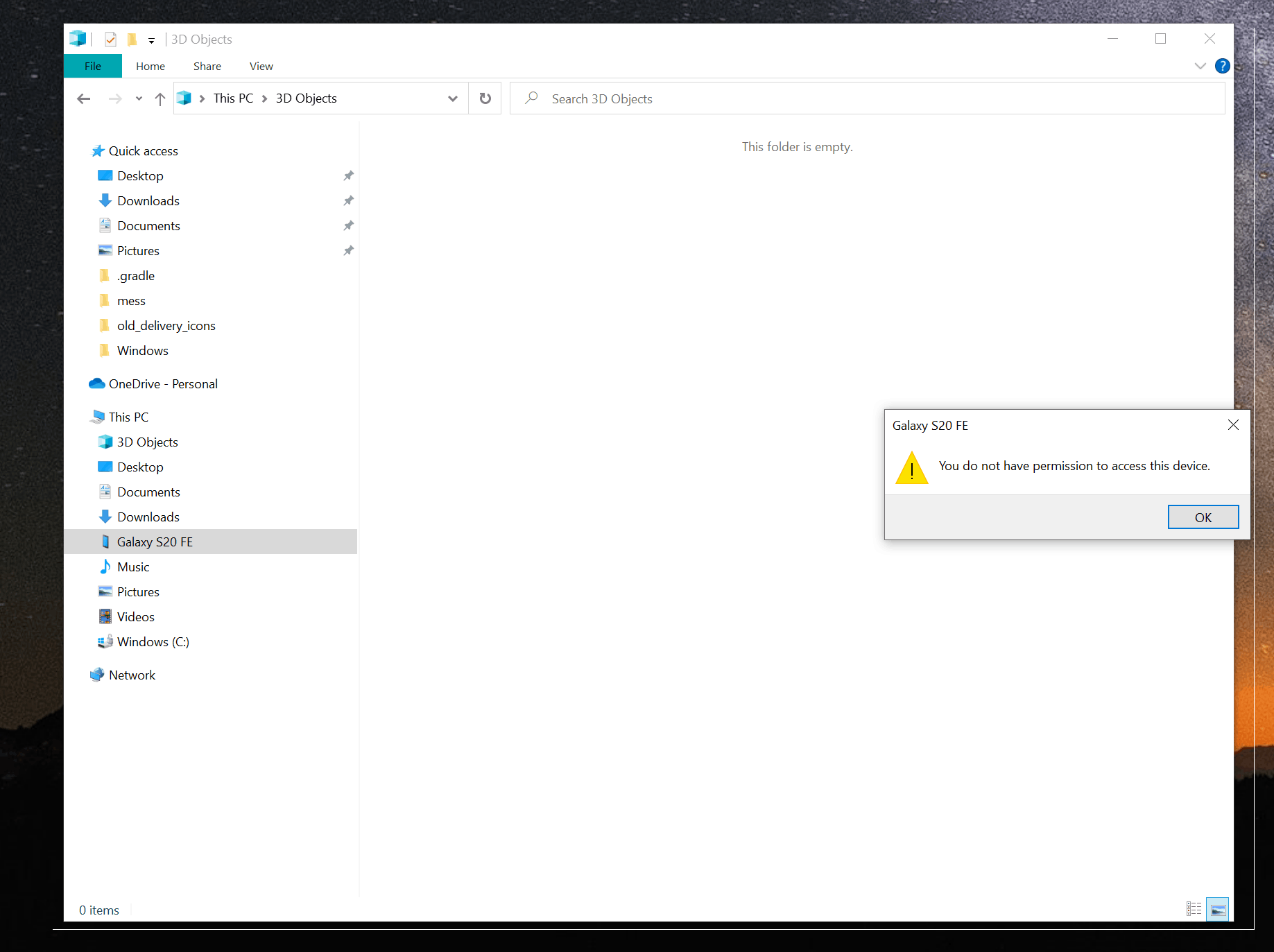This screenshot has height=952, width=1274.
Task: Click the Properties quick access toolbar icon
Action: (x=110, y=40)
